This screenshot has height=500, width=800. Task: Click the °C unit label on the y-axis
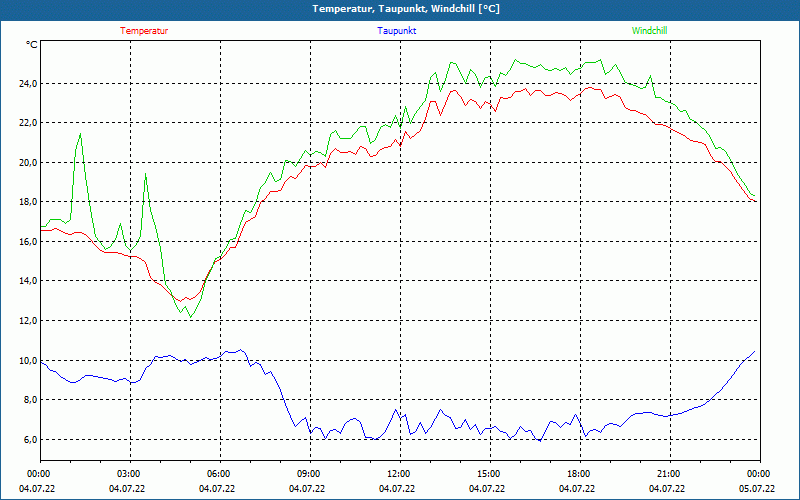[x=31, y=45]
